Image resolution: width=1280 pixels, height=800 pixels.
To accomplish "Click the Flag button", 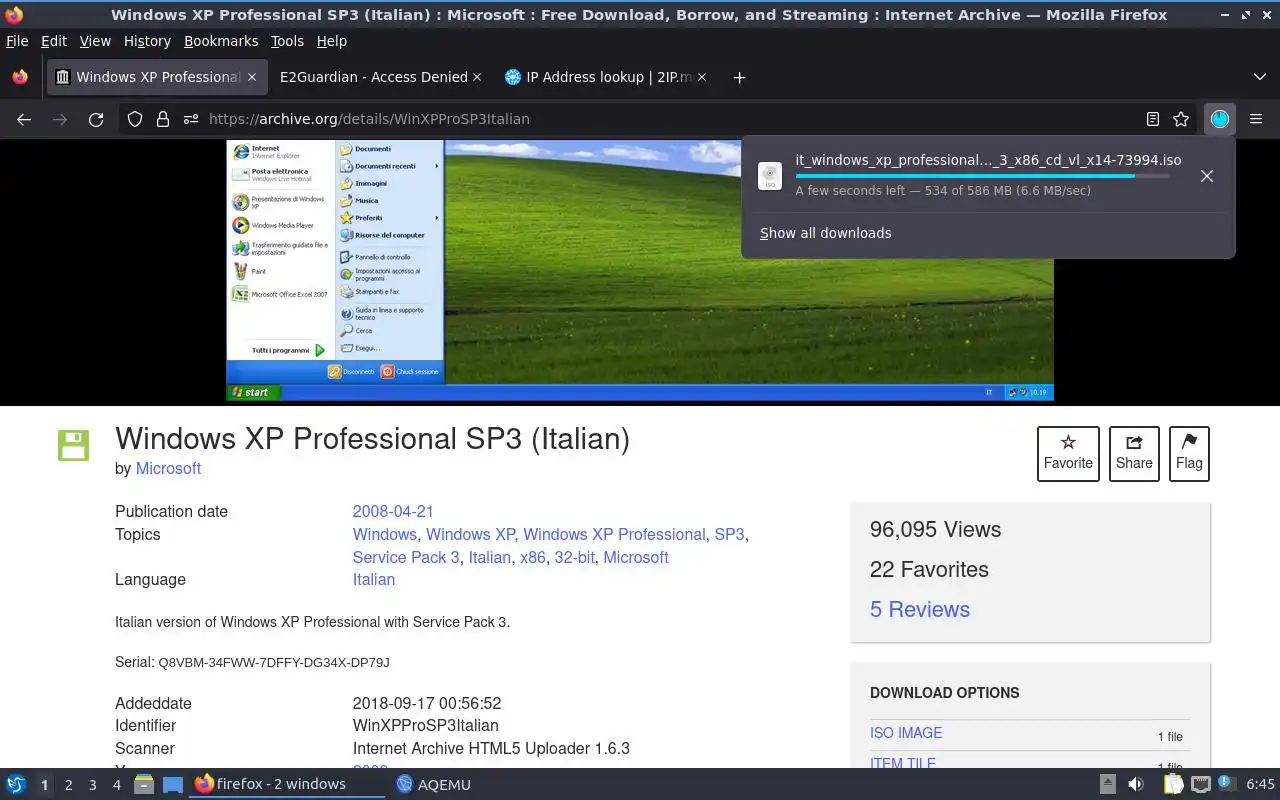I will click(1189, 453).
